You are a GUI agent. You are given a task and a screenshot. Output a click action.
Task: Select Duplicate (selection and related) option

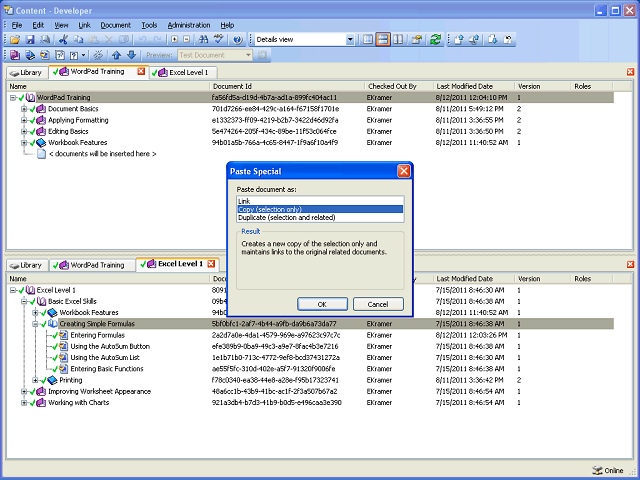(320, 218)
